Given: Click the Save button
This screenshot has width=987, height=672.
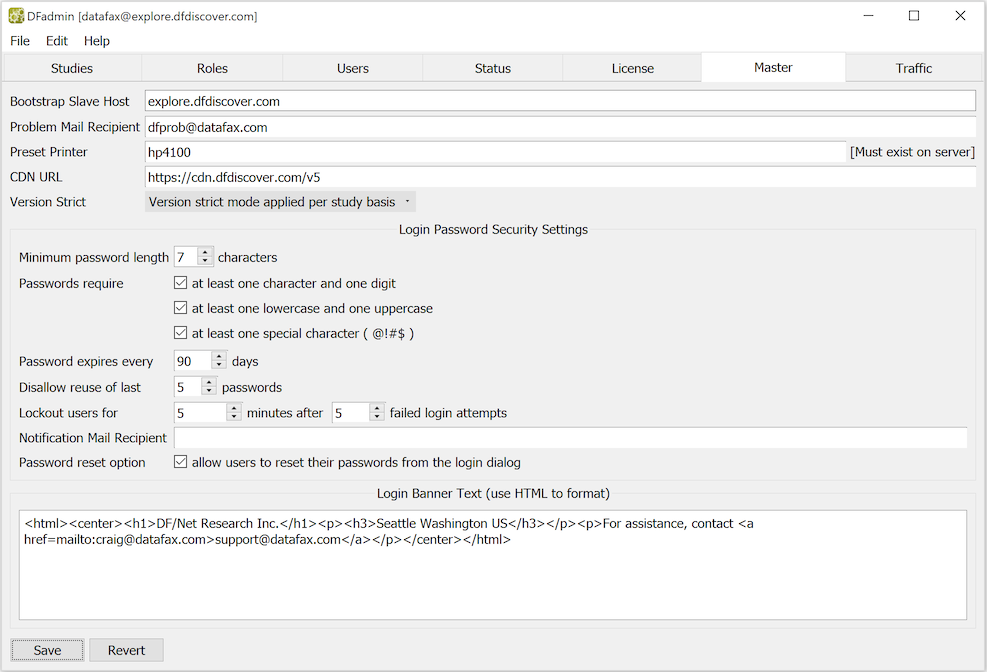Looking at the screenshot, I should 47,650.
